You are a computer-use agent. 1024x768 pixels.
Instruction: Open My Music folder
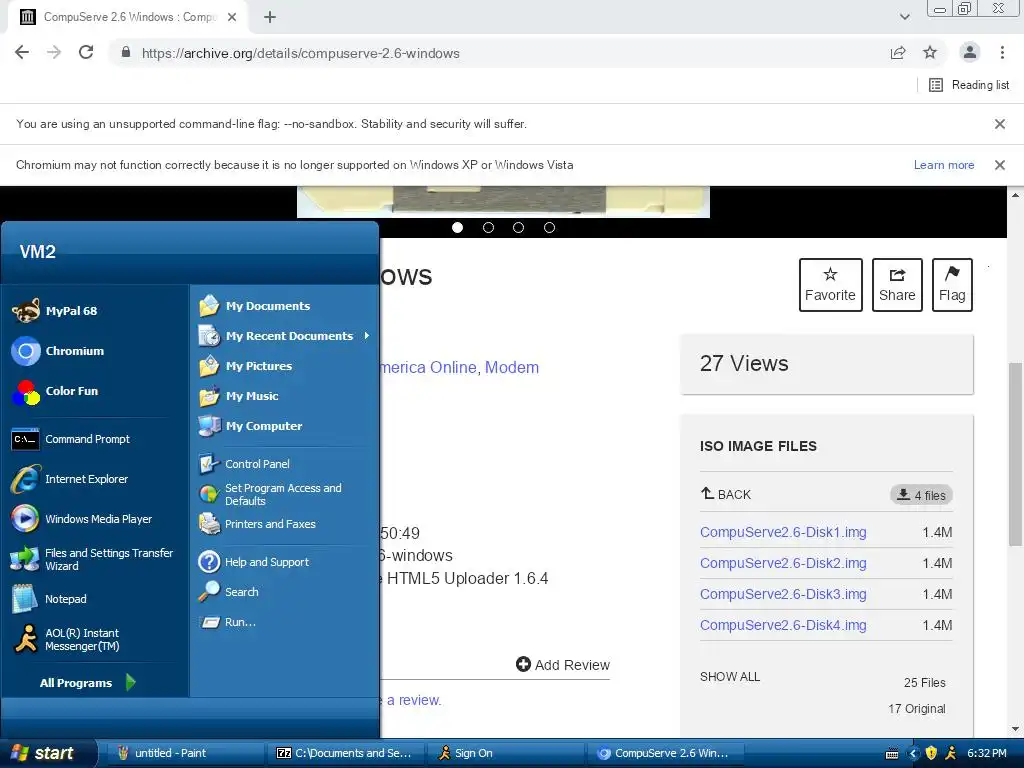[x=239, y=396]
